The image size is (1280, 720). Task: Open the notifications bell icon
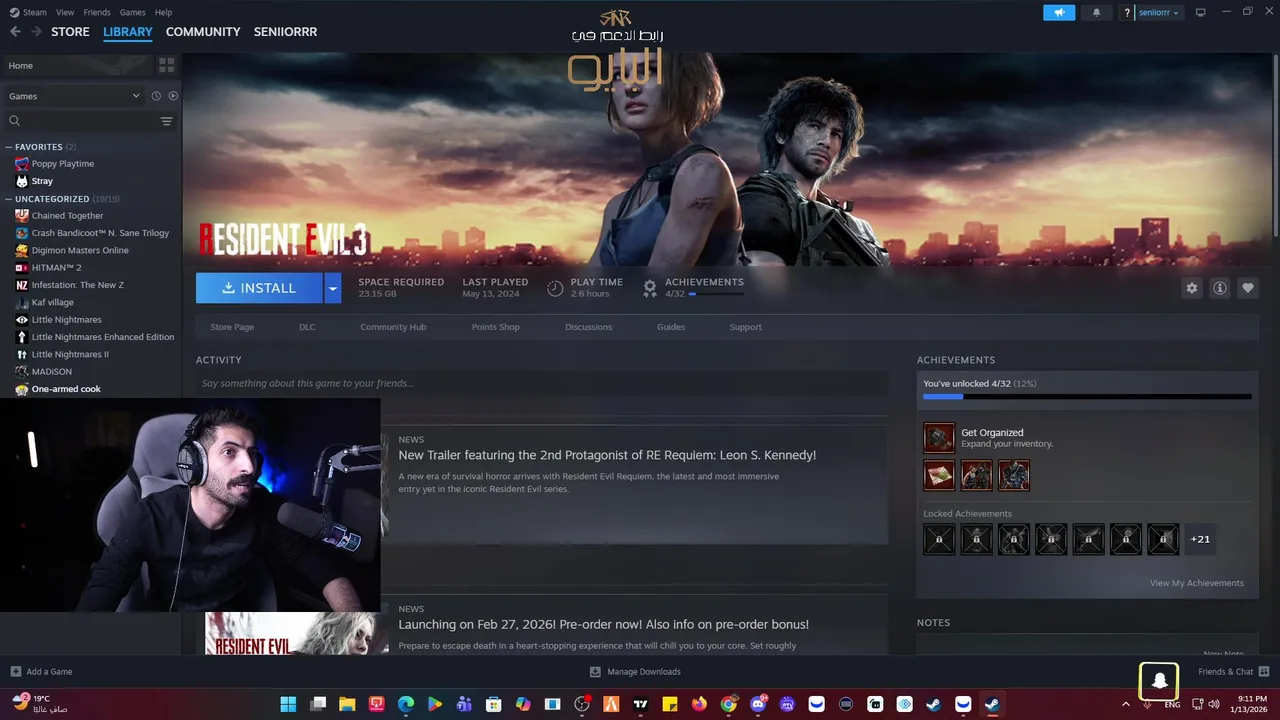[1096, 12]
